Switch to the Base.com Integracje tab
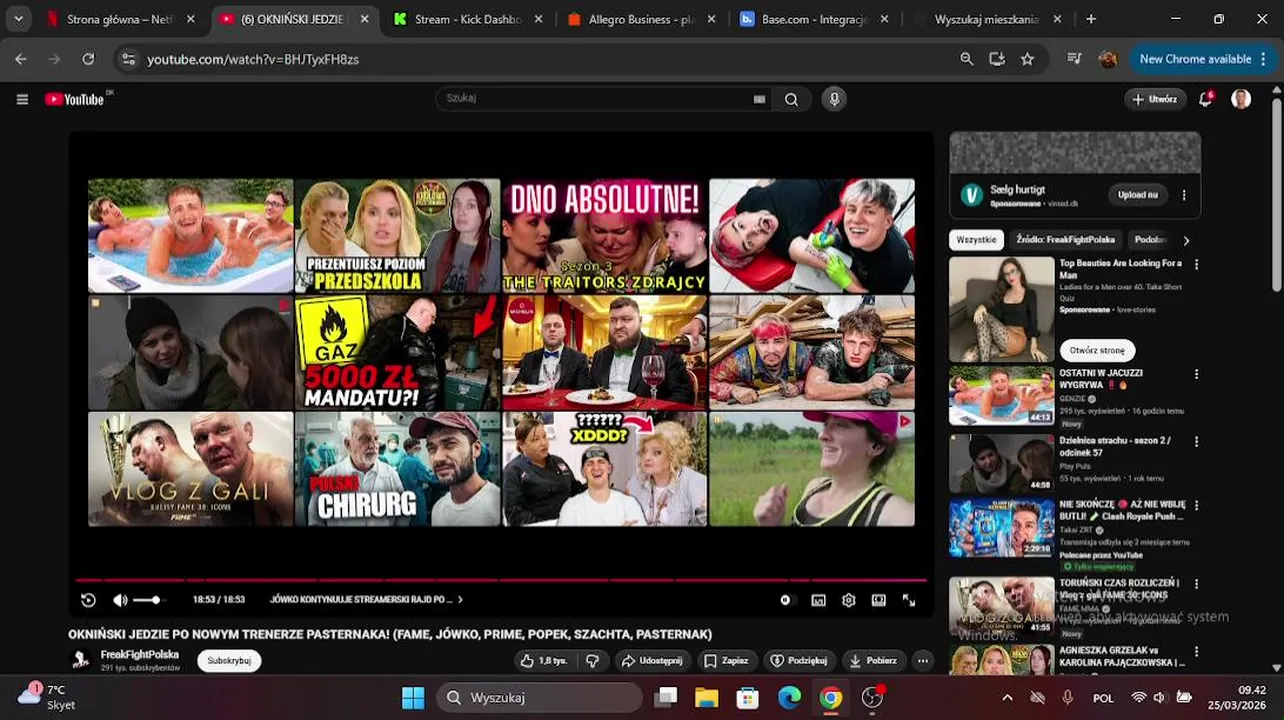1284x720 pixels. tap(815, 19)
